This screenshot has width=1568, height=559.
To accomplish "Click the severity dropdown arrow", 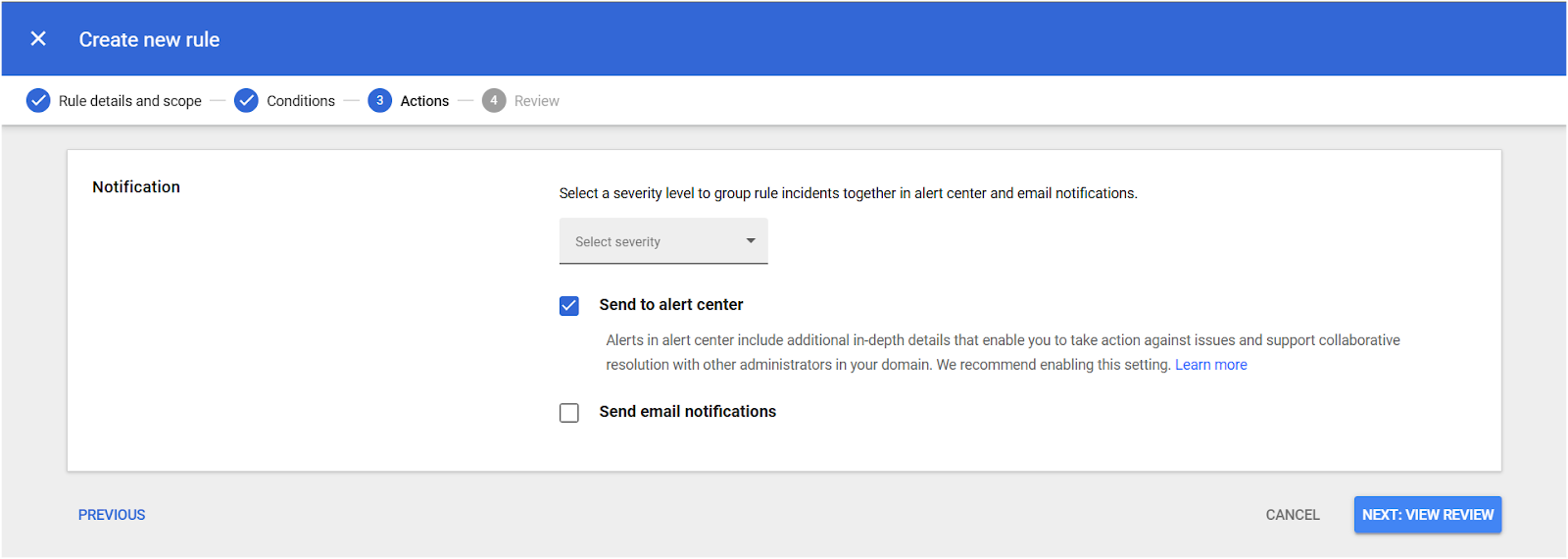I will 751,241.
